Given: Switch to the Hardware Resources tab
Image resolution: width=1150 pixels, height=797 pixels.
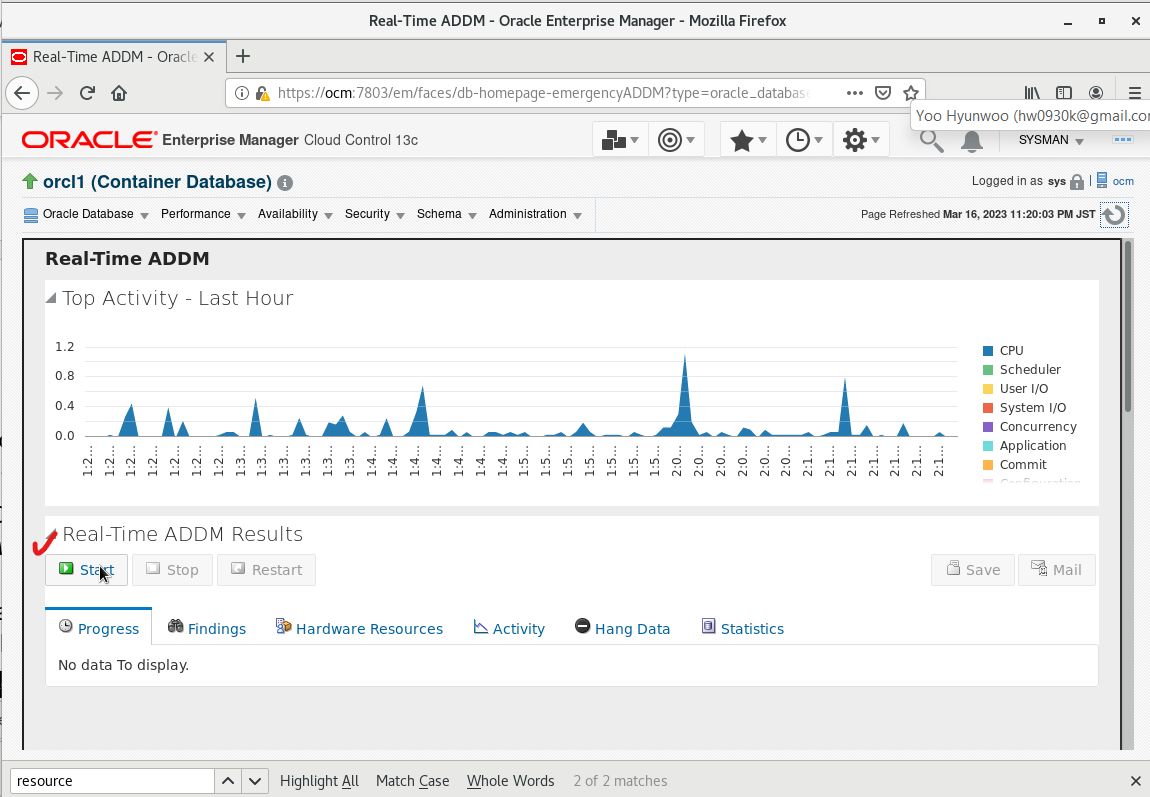Looking at the screenshot, I should coord(359,628).
